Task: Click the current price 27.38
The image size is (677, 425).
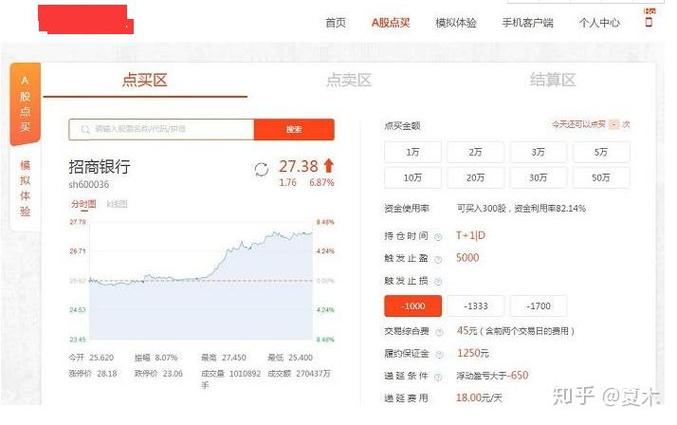Action: pos(298,166)
